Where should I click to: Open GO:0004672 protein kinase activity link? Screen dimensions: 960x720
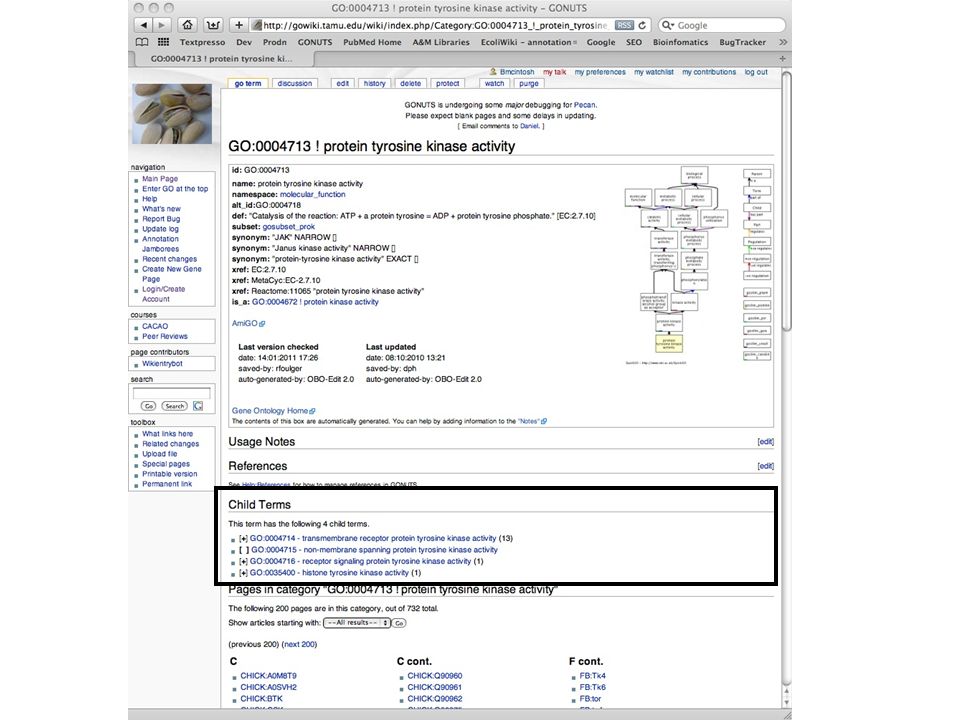pos(315,302)
